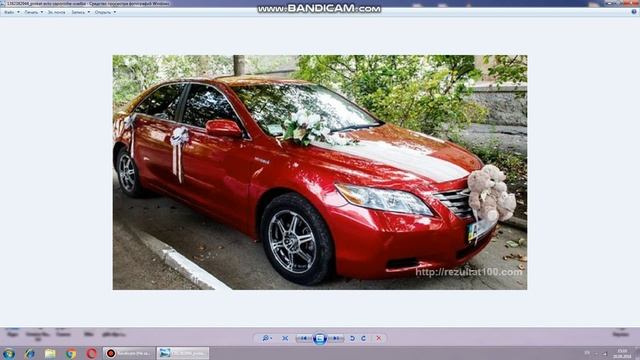The height and width of the screenshot is (360, 640).
Task: Rotate the photo clockwise
Action: tap(364, 338)
